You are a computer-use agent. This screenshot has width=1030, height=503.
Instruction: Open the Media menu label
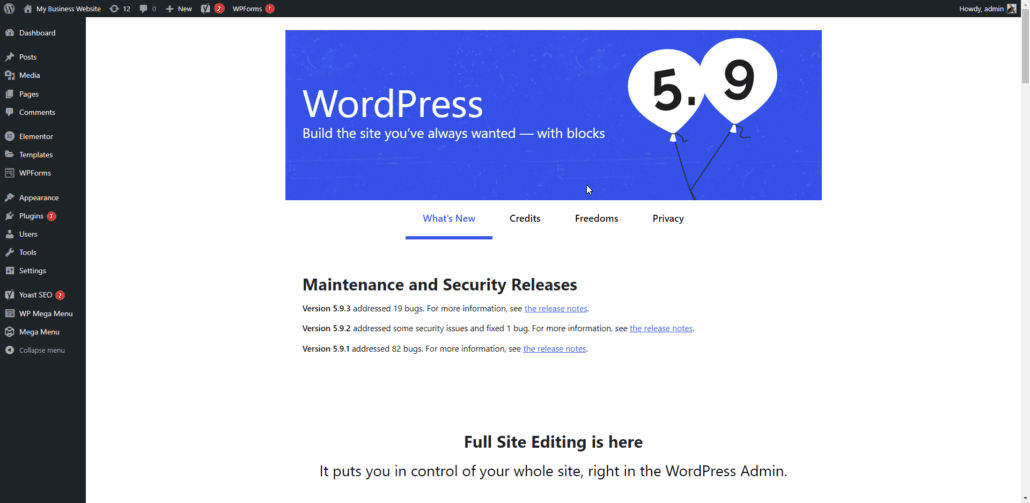[x=30, y=76]
